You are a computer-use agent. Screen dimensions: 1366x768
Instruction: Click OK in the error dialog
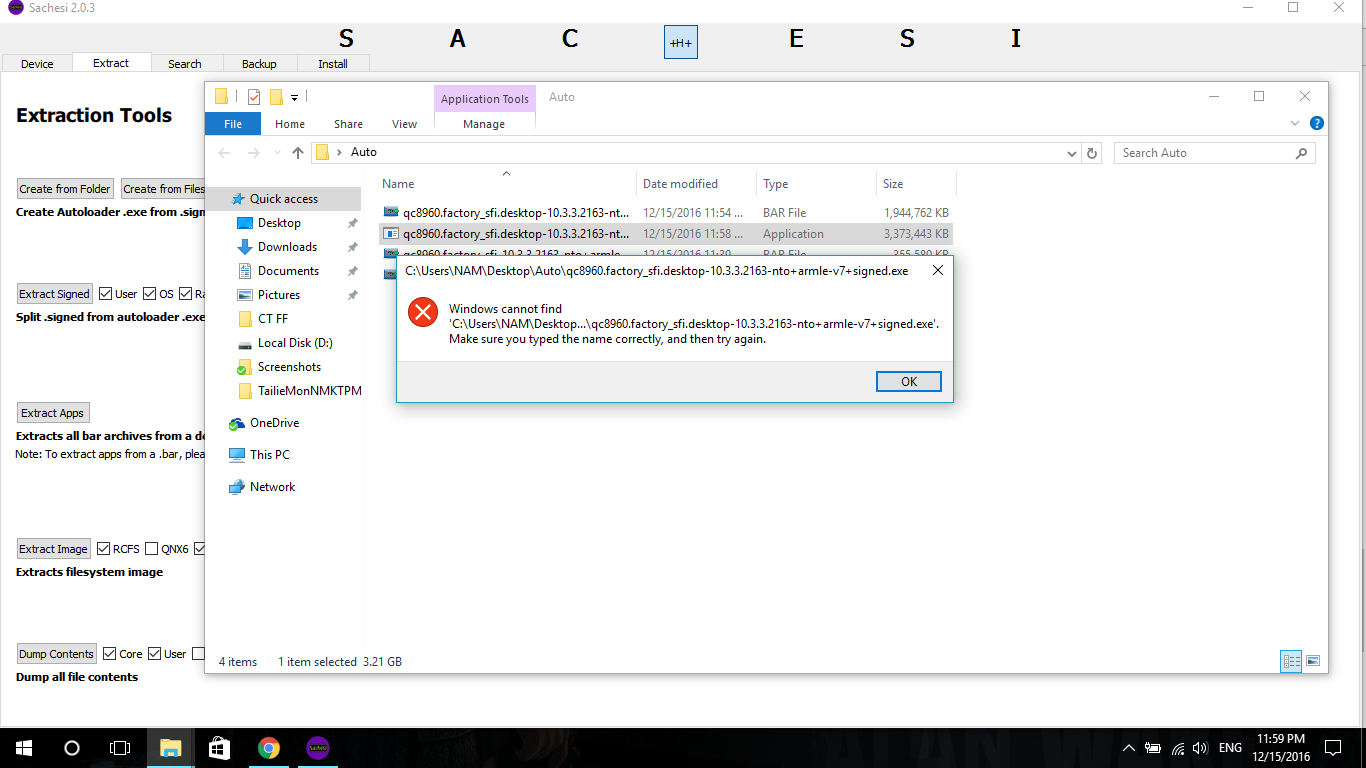[908, 381]
